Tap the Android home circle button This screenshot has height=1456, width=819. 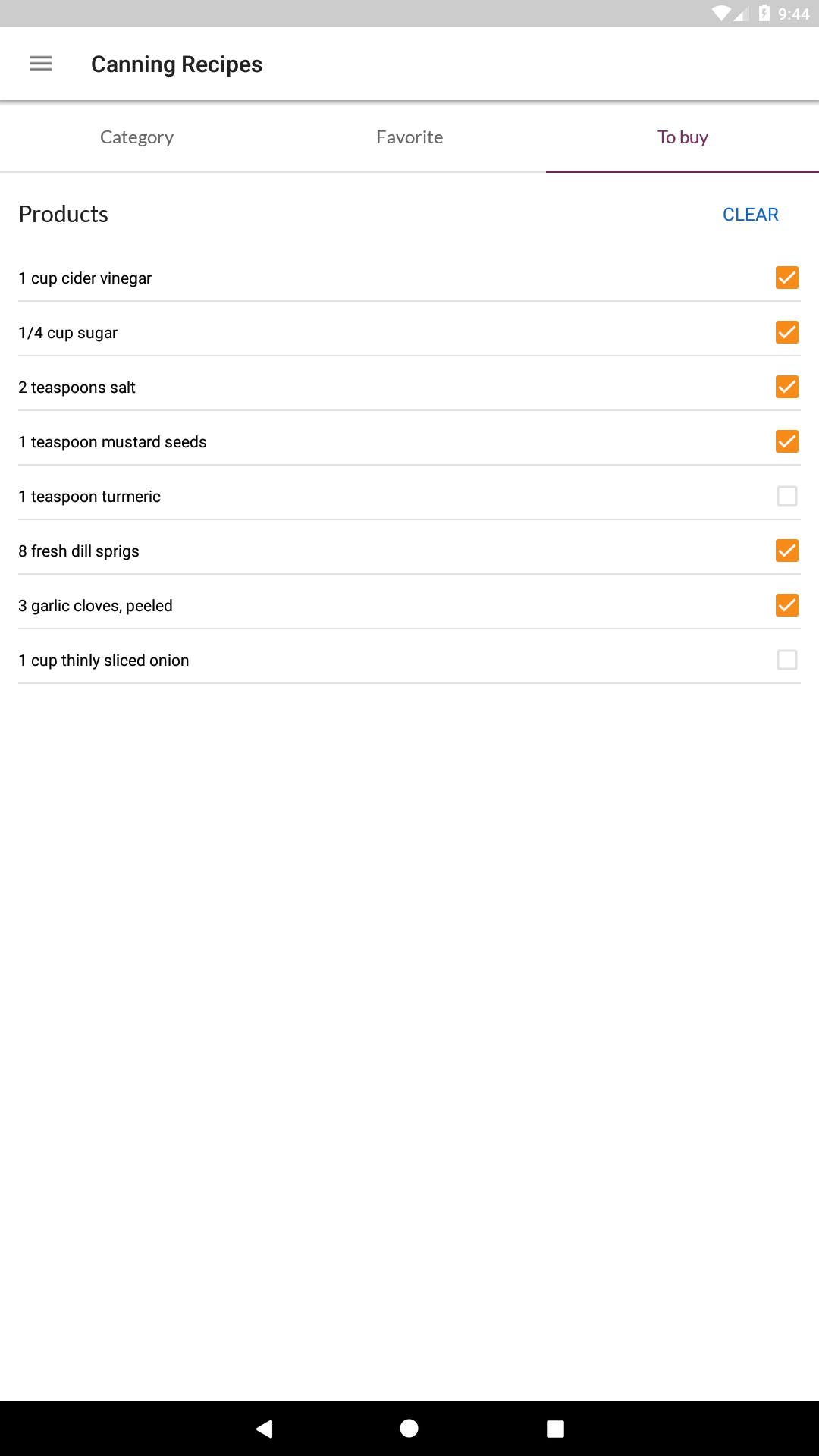pos(409,1429)
